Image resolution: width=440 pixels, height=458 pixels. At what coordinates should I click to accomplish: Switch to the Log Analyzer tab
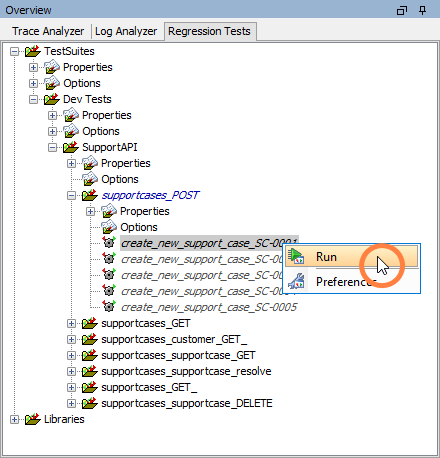[126, 31]
